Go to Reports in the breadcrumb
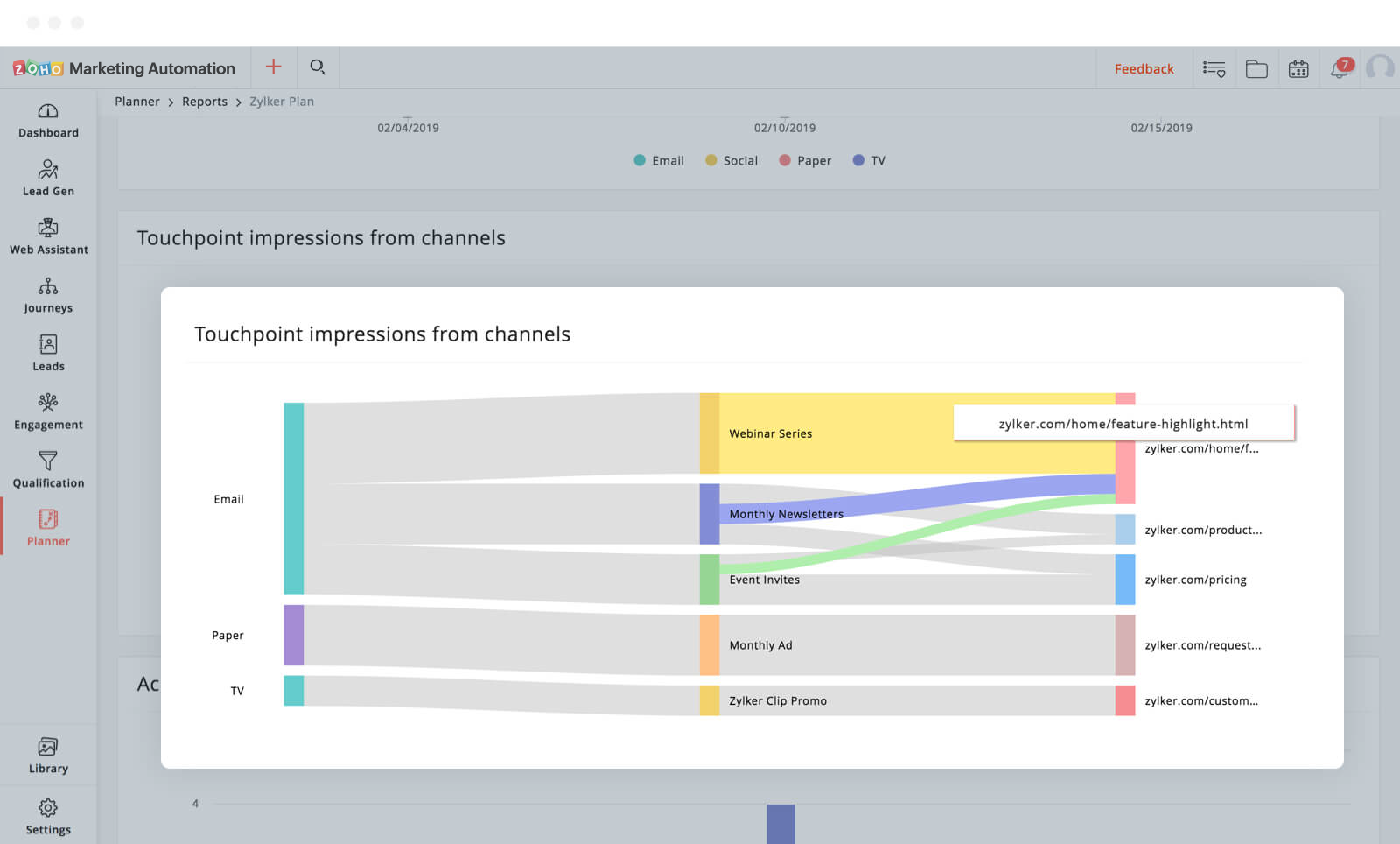The height and width of the screenshot is (844, 1400). pos(204,101)
